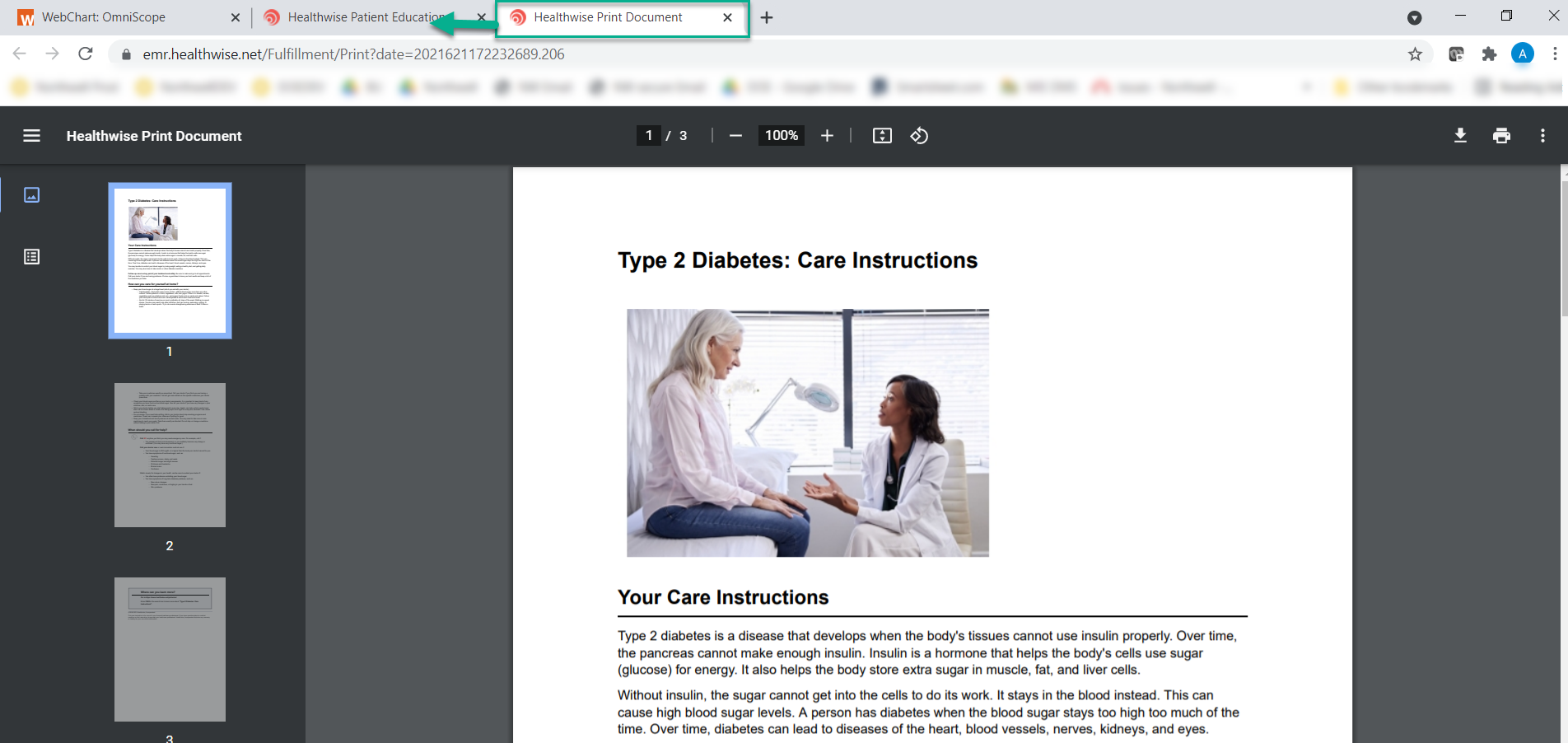Print the Healthwise document

(x=1501, y=136)
